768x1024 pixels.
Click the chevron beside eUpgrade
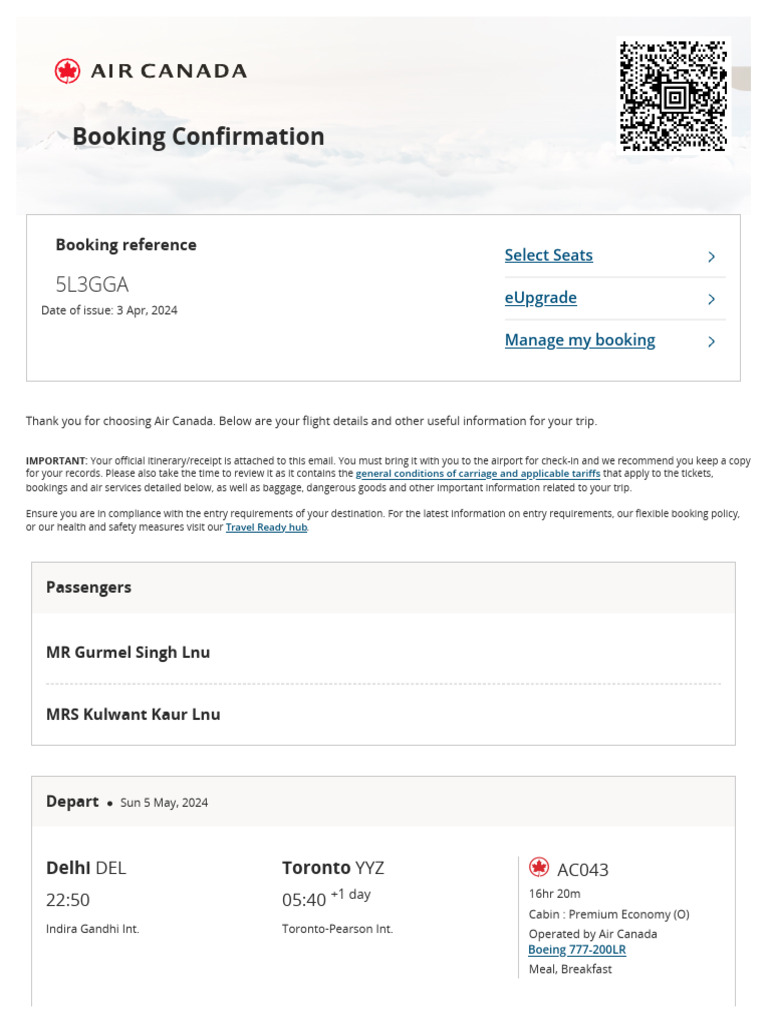point(711,299)
